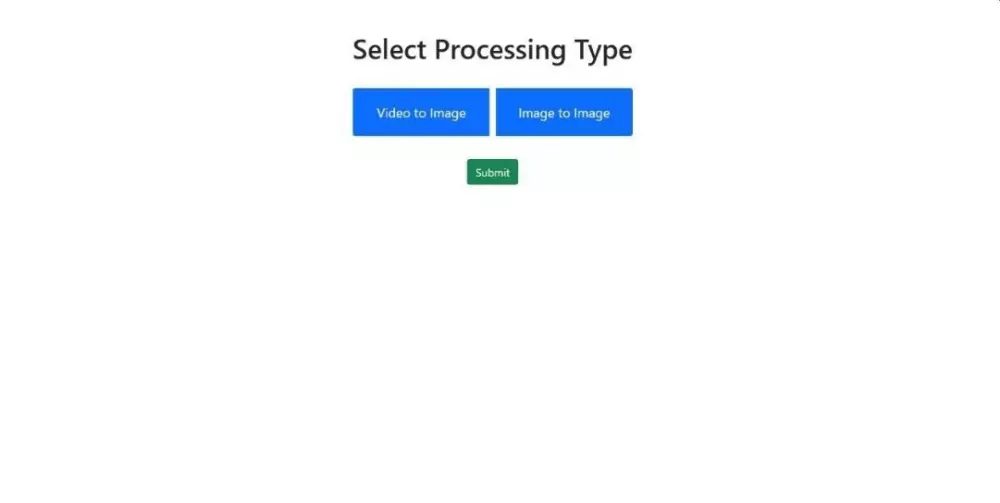
Task: Click the Image to Image button
Action: tap(564, 112)
